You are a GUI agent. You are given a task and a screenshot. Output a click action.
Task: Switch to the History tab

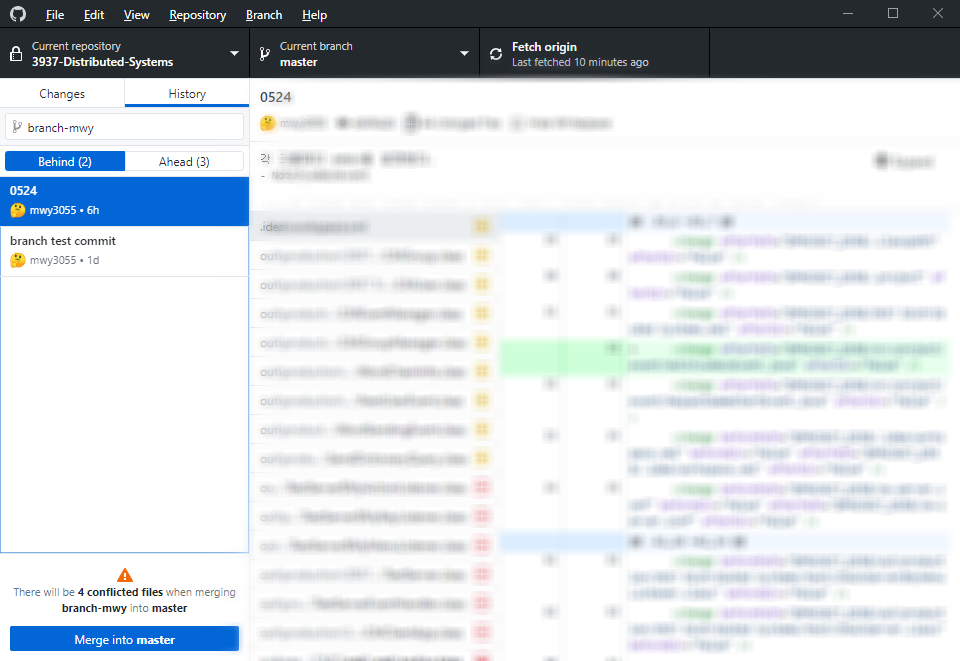(187, 94)
